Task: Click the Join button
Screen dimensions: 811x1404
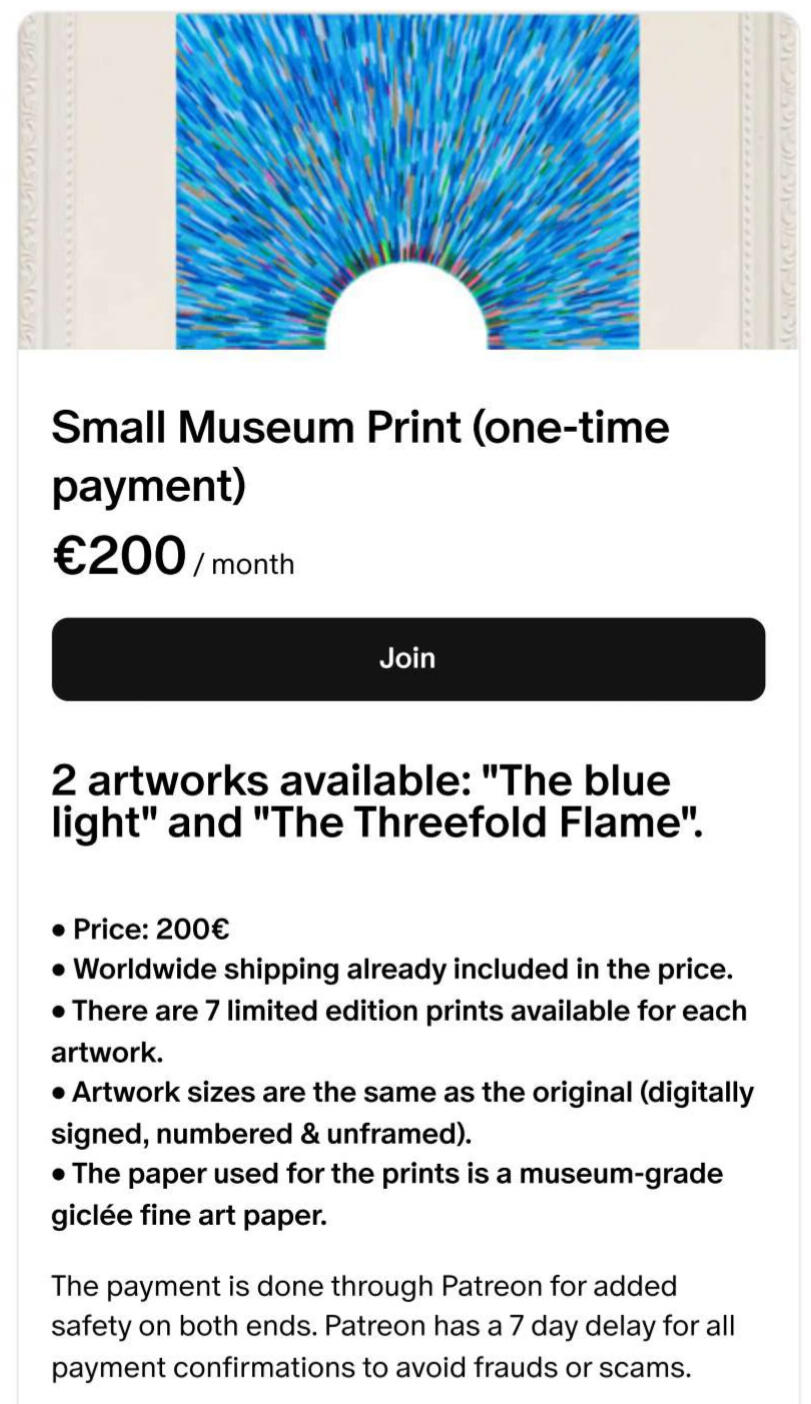Action: click(x=408, y=658)
